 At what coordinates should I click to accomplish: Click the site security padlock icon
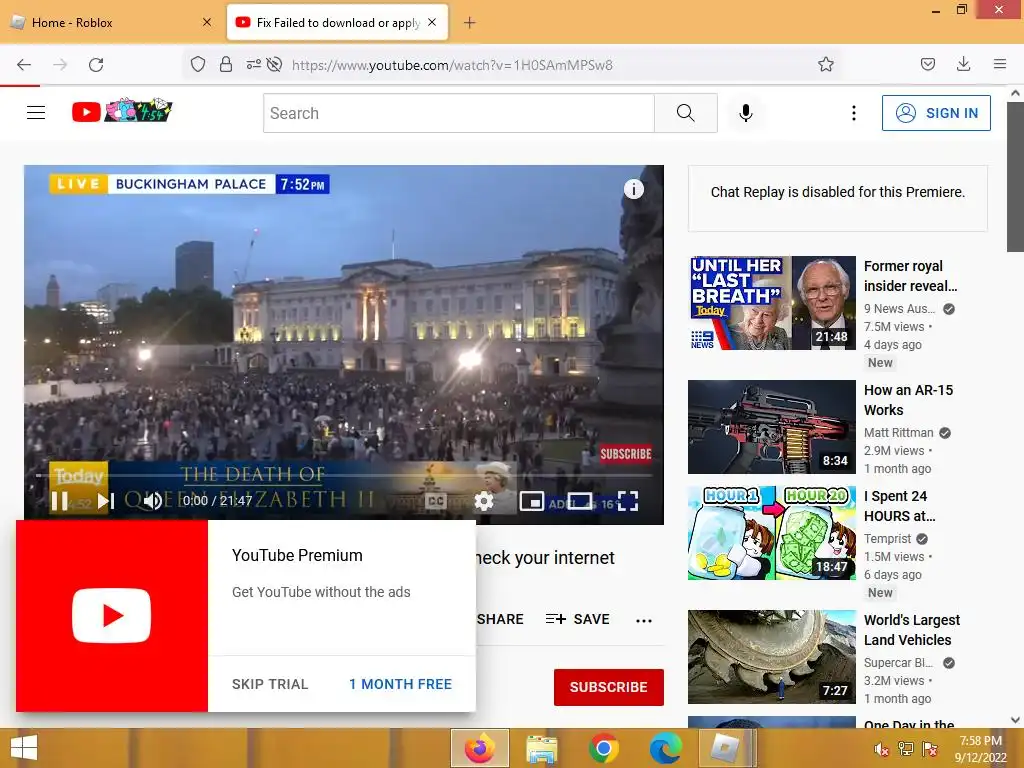(x=226, y=64)
